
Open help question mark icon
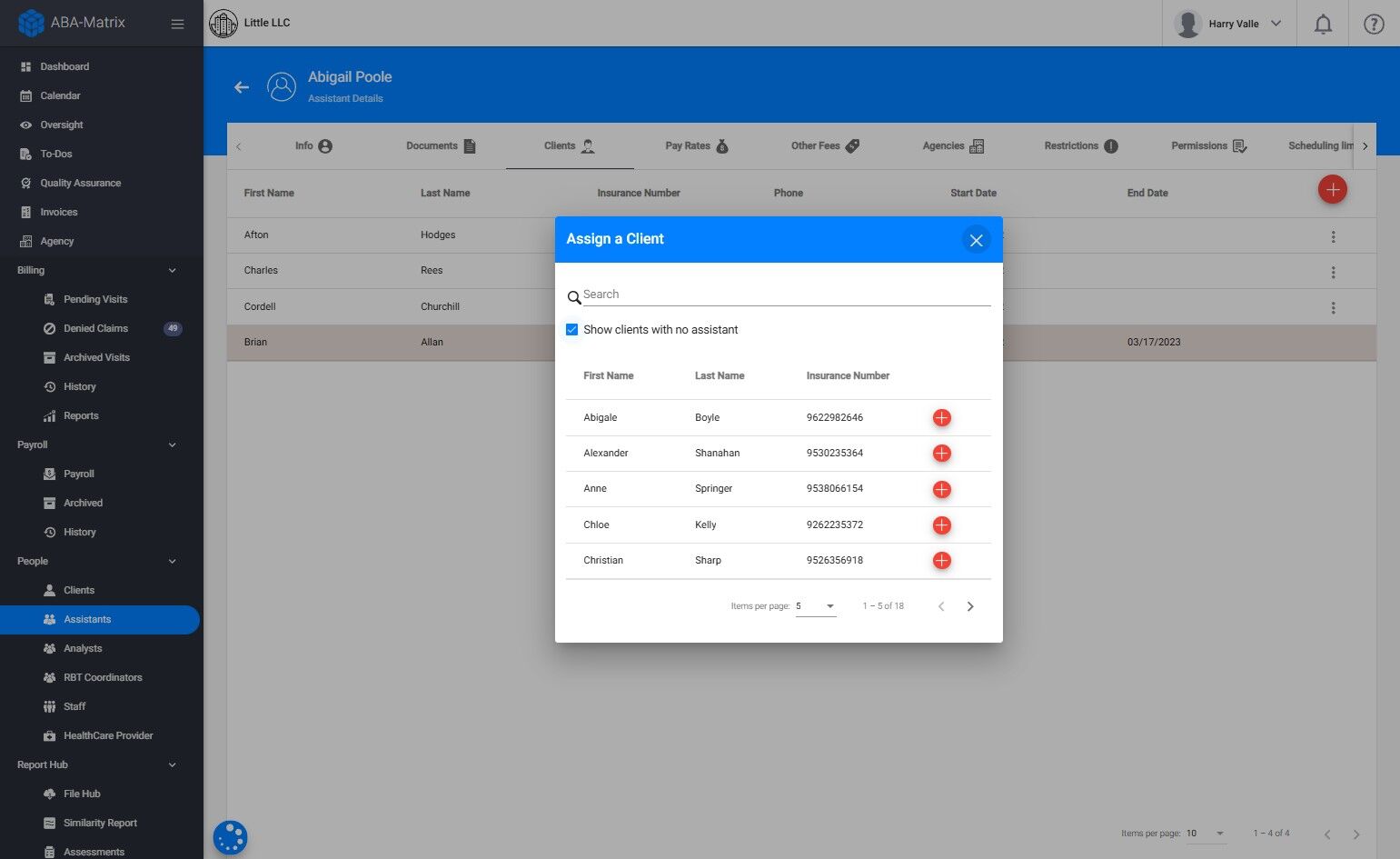[1374, 25]
